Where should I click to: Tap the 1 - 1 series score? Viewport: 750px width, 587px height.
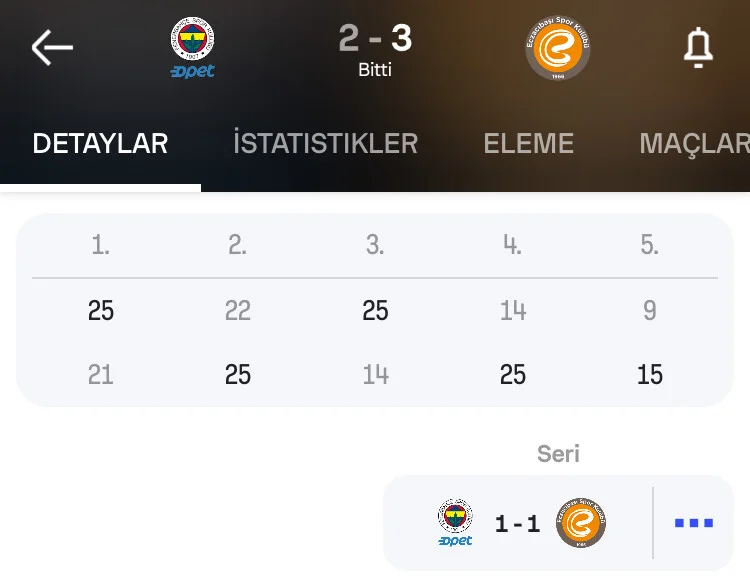[517, 524]
